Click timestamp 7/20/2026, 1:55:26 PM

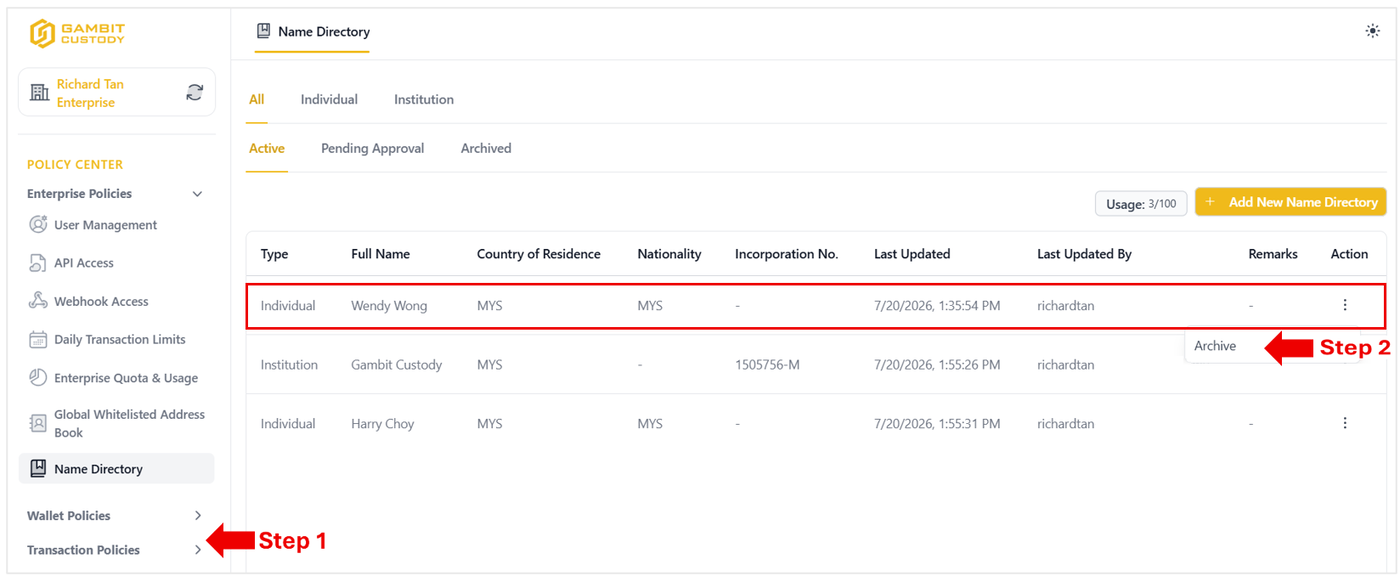click(x=937, y=365)
